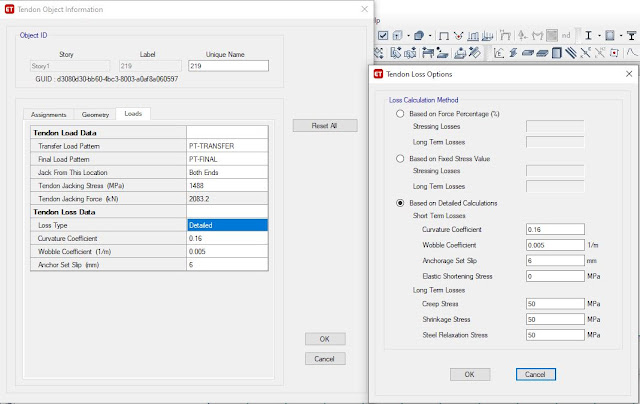Open dropdown arrow beside the 3D object icon

(x=430, y=36)
